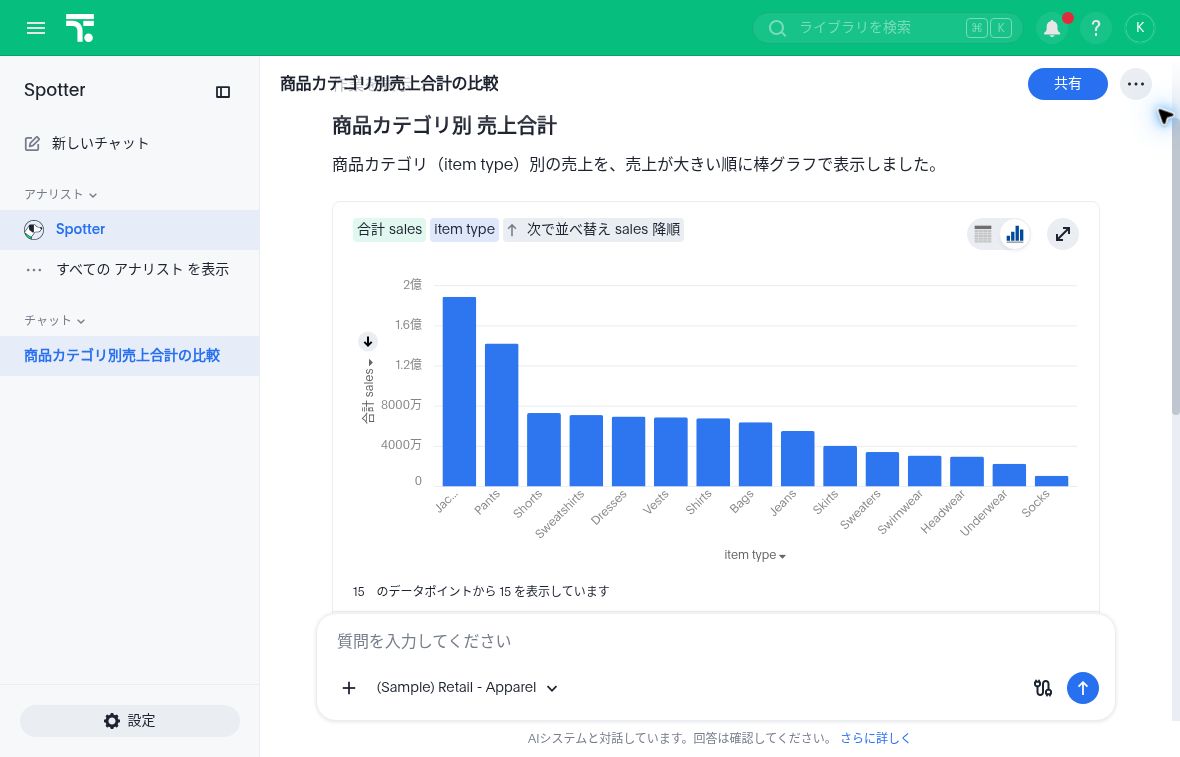The image size is (1180, 757).
Task: Open the notifications bell
Action: point(1052,29)
